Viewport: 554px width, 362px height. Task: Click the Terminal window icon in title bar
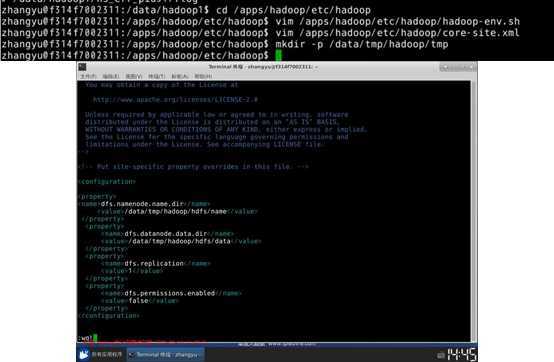(82, 67)
